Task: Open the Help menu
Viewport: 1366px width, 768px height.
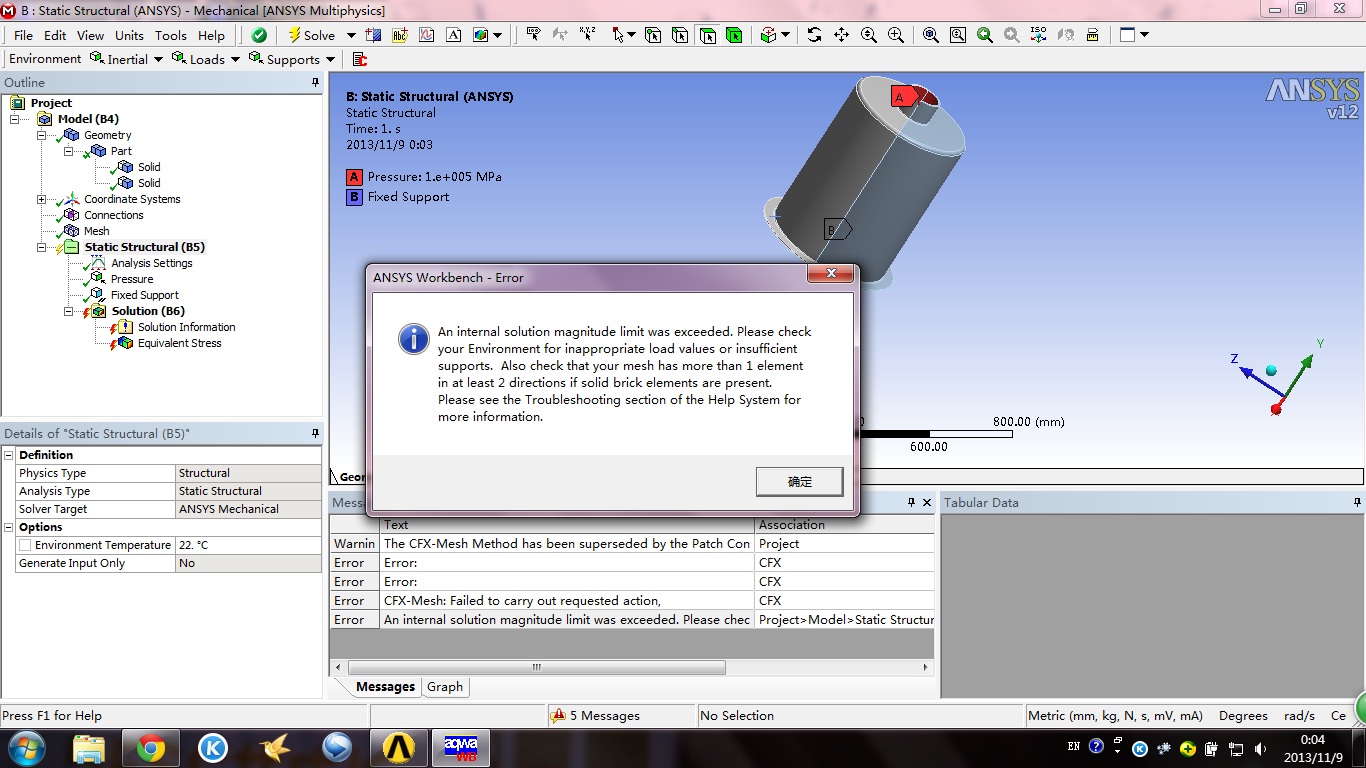Action: (x=211, y=35)
